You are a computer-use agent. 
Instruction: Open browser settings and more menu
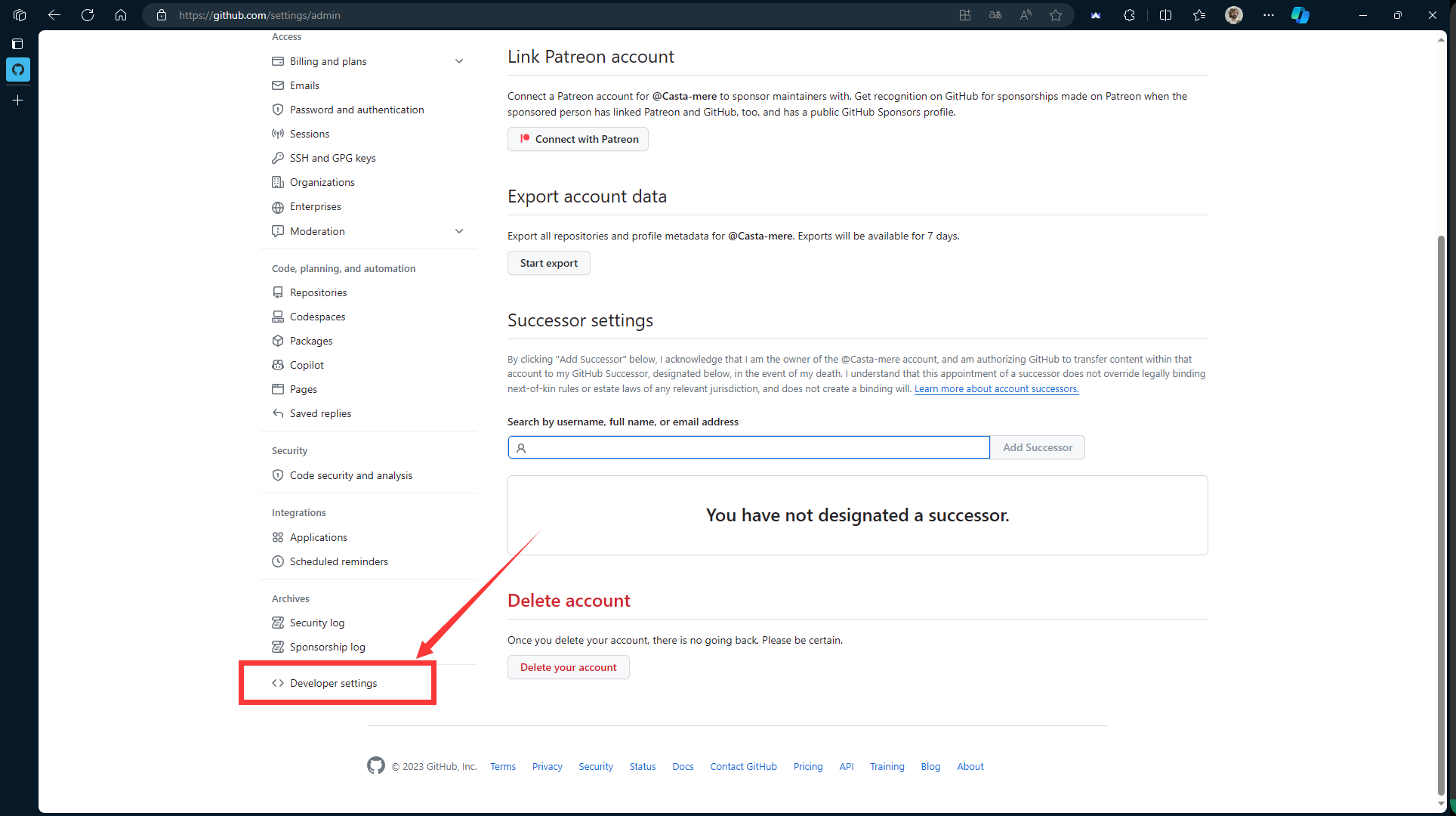1269,15
